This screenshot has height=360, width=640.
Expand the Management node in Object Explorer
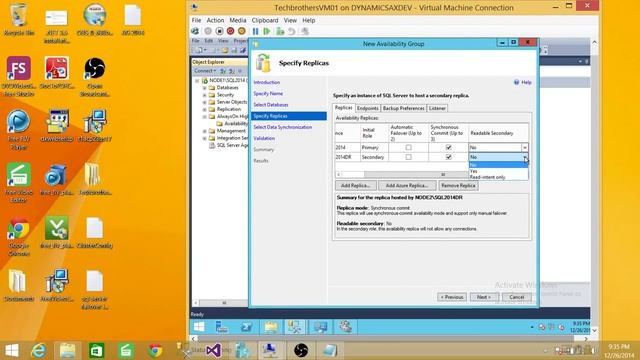click(x=204, y=131)
